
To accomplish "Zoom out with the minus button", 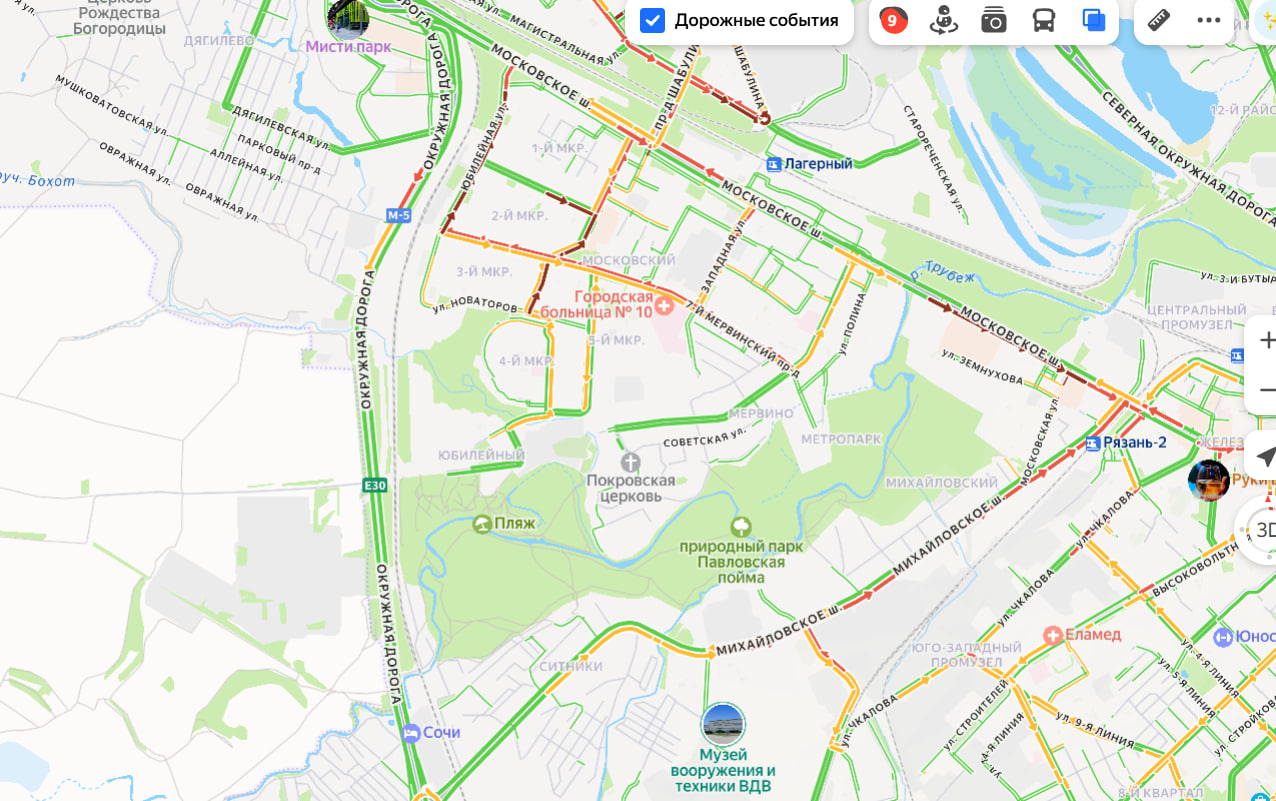I will coord(1264,389).
